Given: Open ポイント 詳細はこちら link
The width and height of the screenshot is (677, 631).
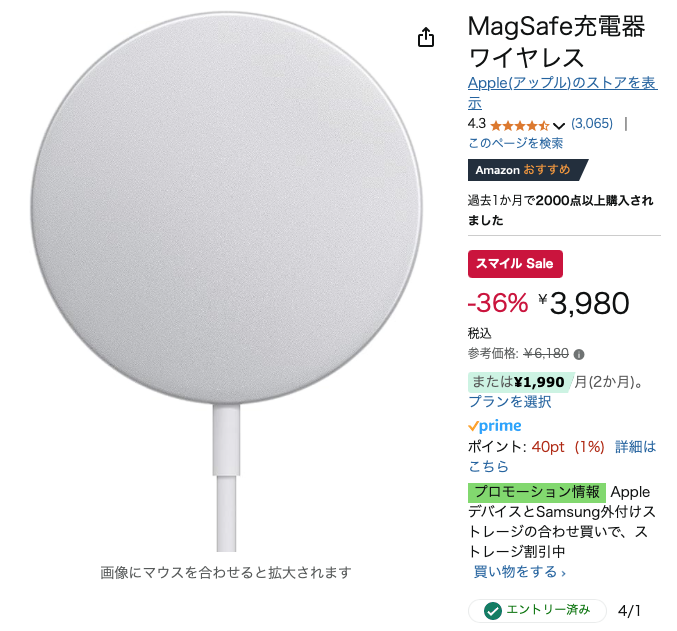Looking at the screenshot, I should (x=562, y=457).
